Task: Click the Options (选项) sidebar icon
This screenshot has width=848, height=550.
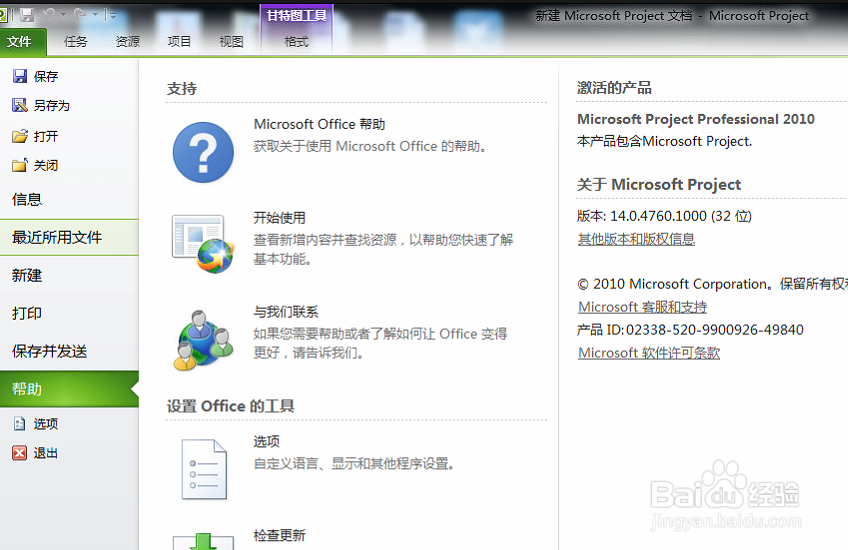Action: tap(20, 423)
